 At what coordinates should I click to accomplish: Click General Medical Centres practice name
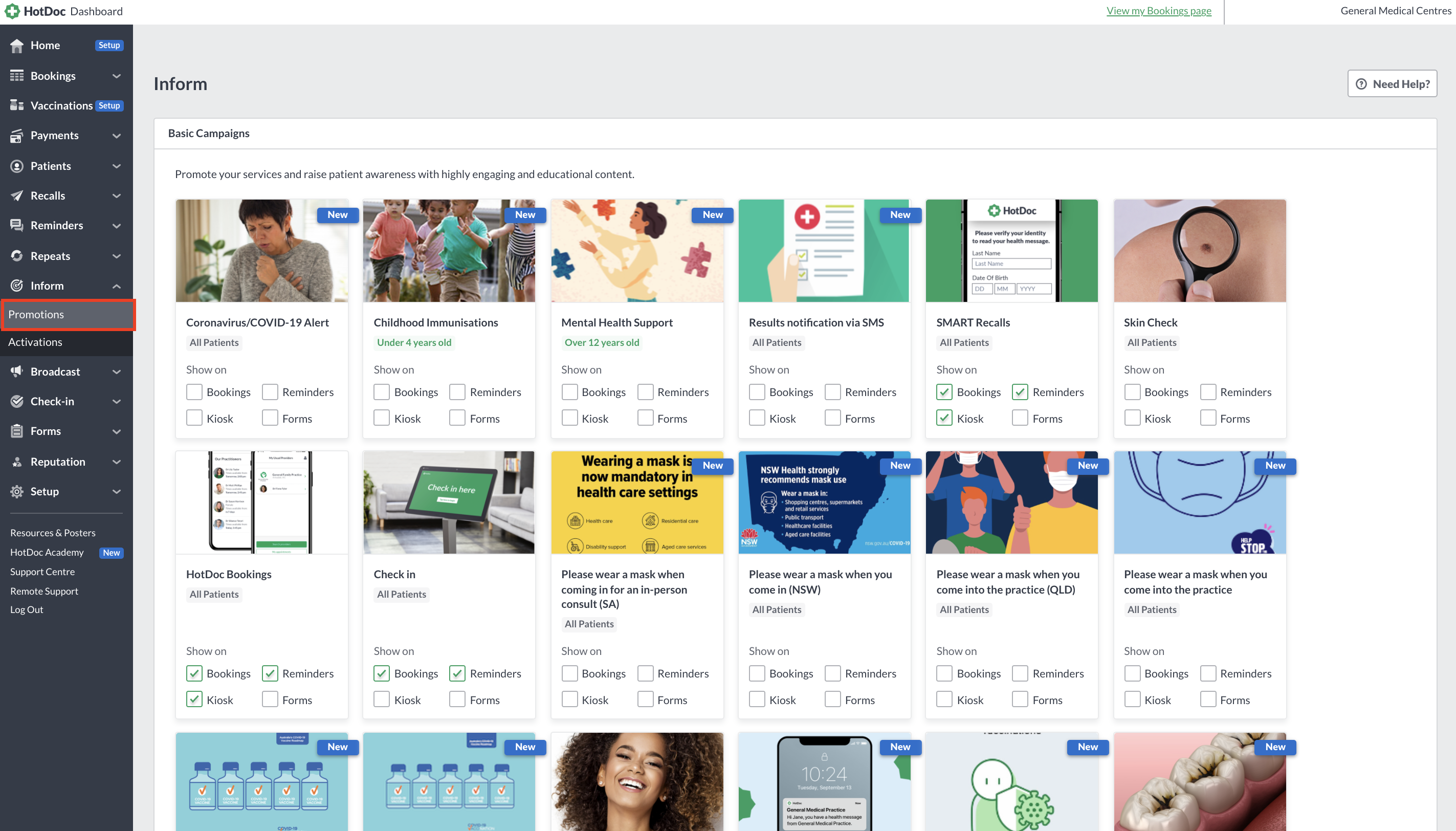coord(1396,11)
